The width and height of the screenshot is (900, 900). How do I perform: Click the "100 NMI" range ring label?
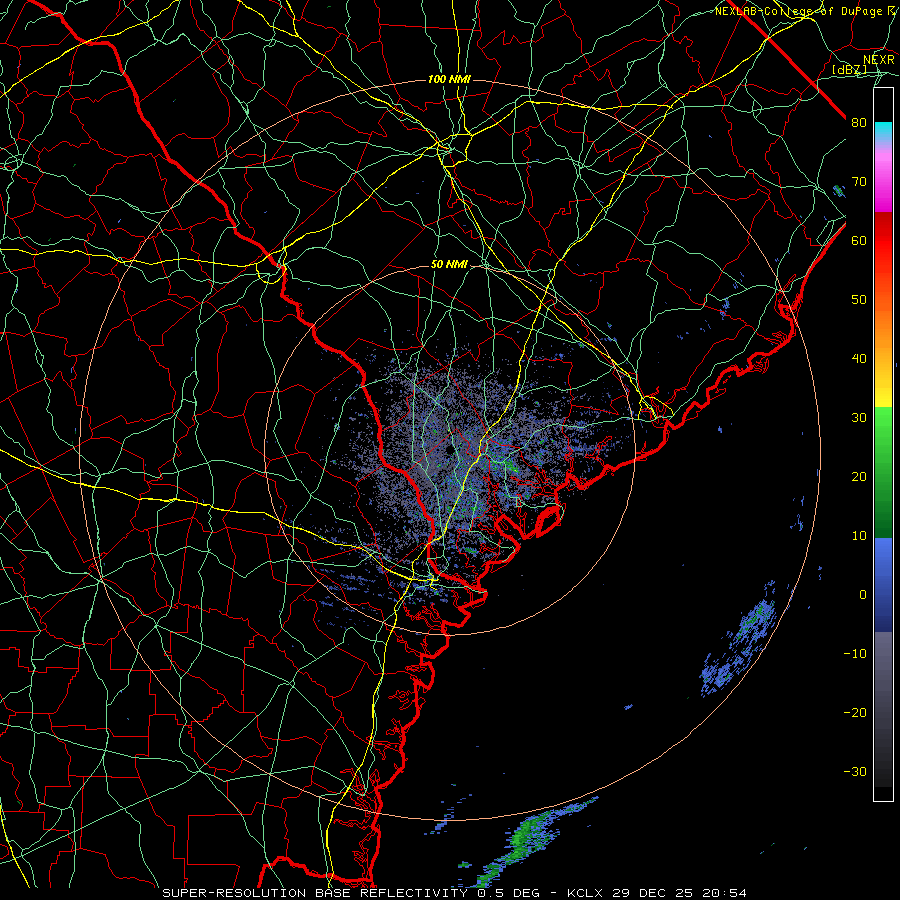[449, 79]
